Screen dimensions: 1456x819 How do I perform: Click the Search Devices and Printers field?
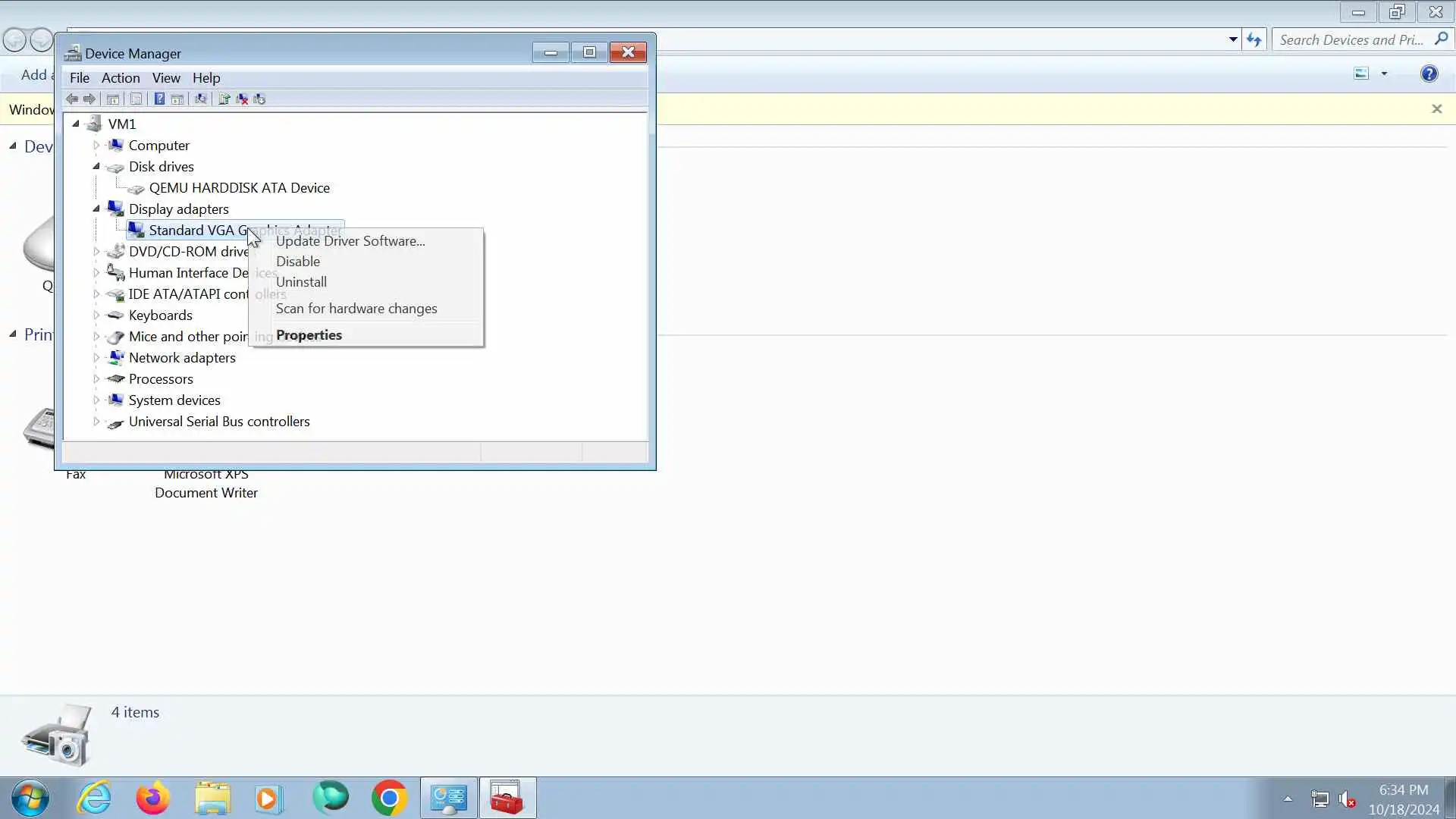coord(1351,40)
